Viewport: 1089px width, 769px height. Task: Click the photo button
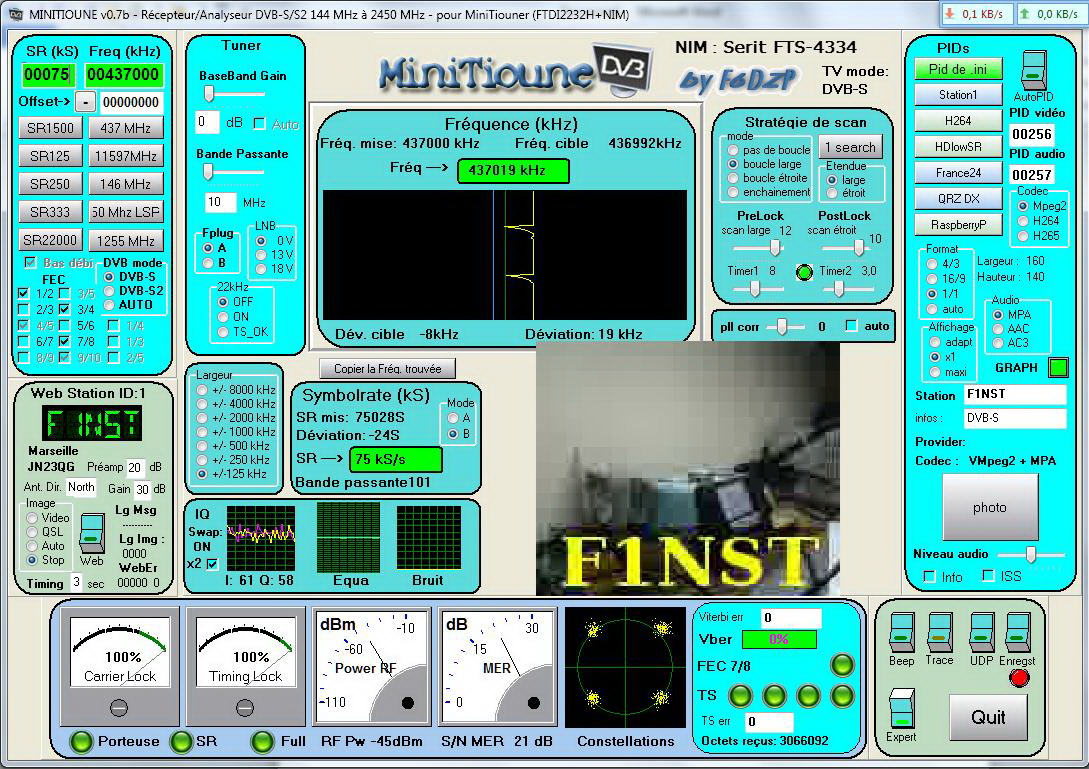(990, 507)
